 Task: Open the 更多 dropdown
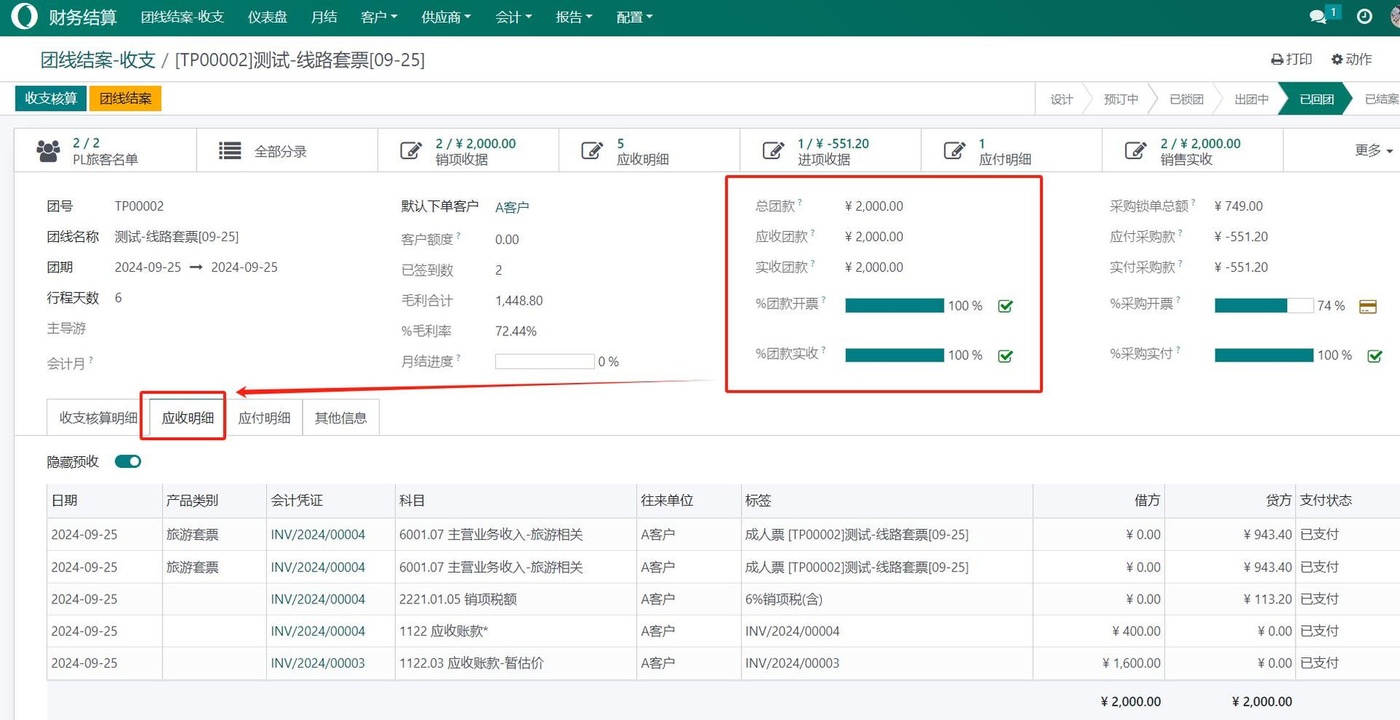1373,150
